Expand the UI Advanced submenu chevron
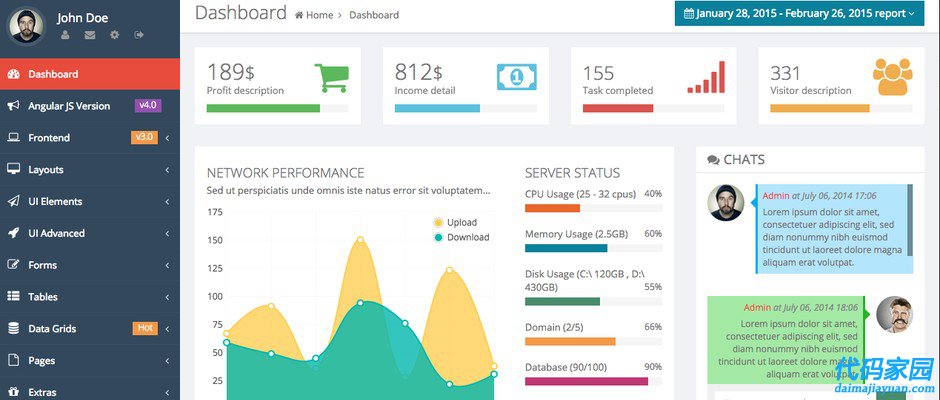940x400 pixels. [167, 234]
